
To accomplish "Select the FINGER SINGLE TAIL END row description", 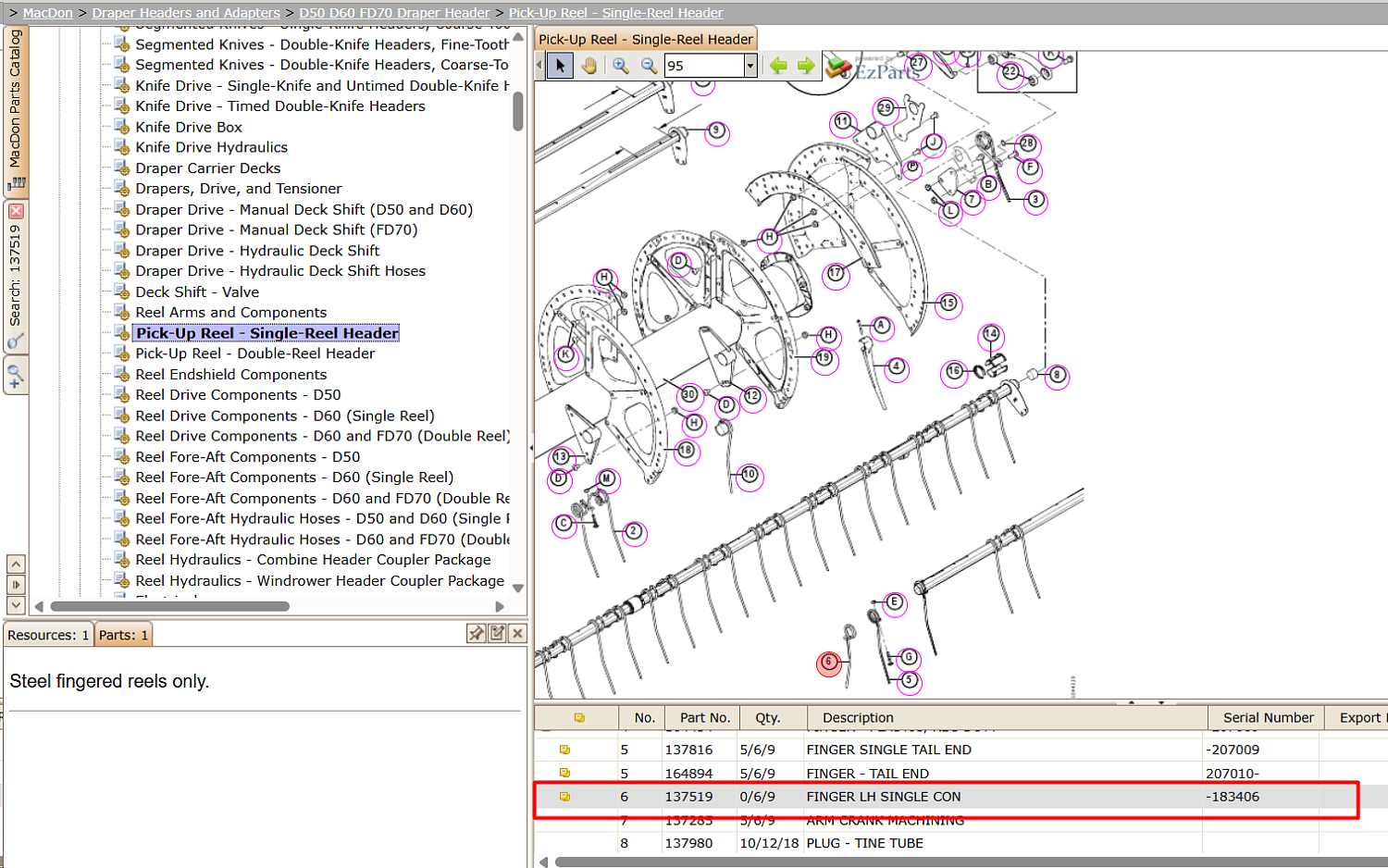I will point(888,750).
